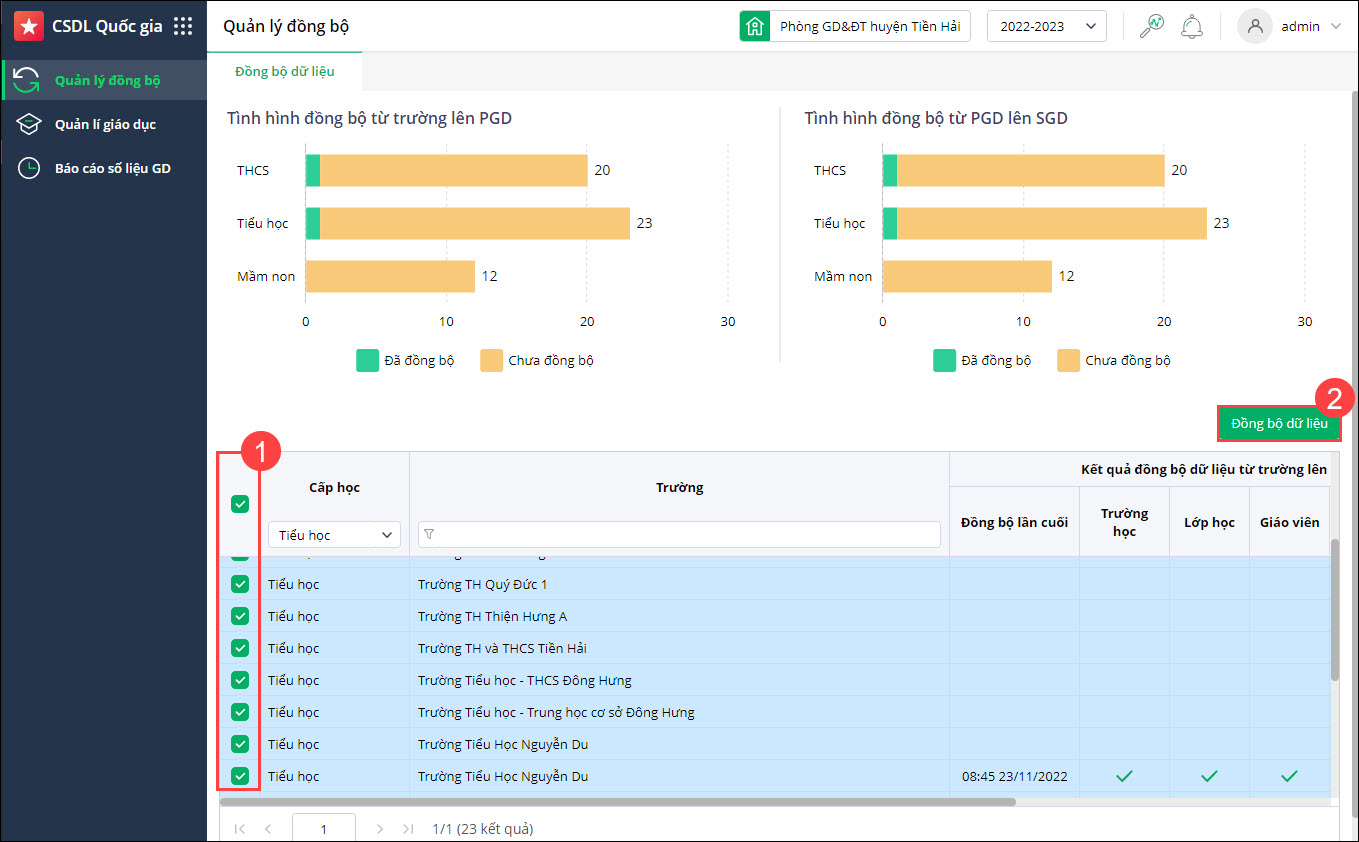Click the CSDL Quốc gia star logo
Screen dimensions: 1359x842
coord(29,27)
